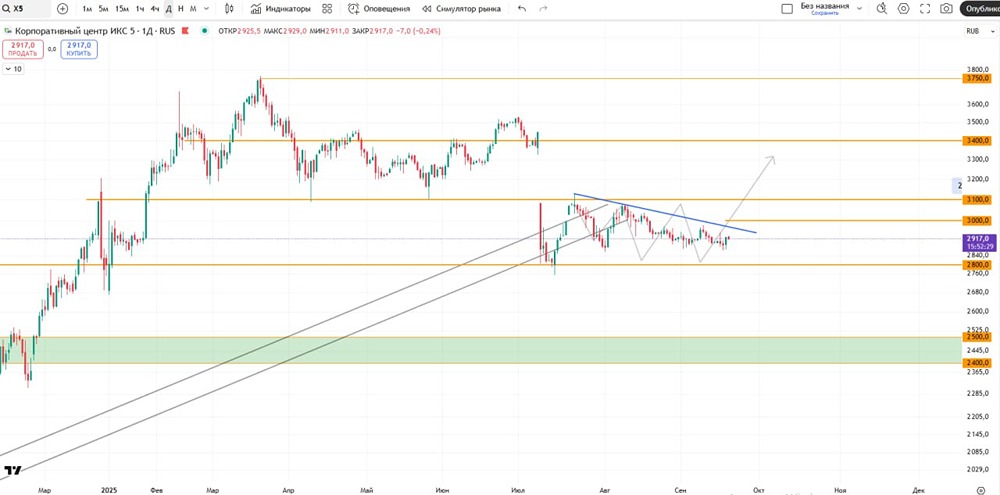1000x495 pixels.
Task: Click the X5 symbol search field
Action: 26,9
